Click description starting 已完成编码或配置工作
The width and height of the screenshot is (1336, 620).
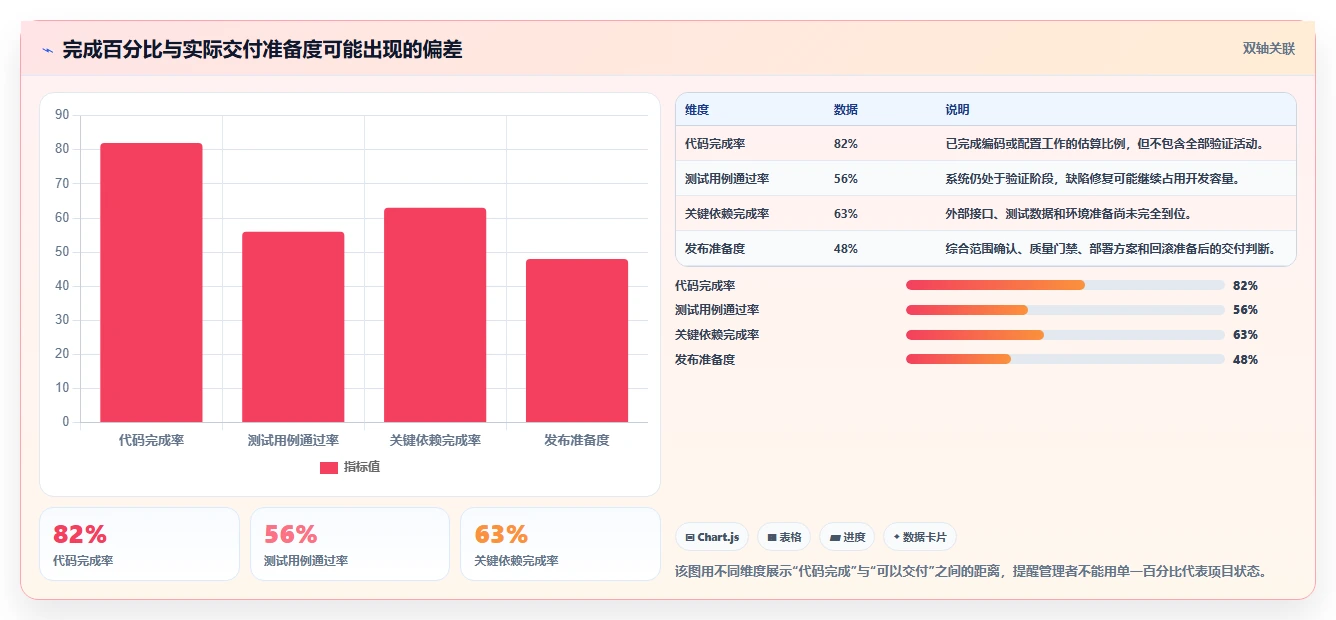tap(1105, 144)
